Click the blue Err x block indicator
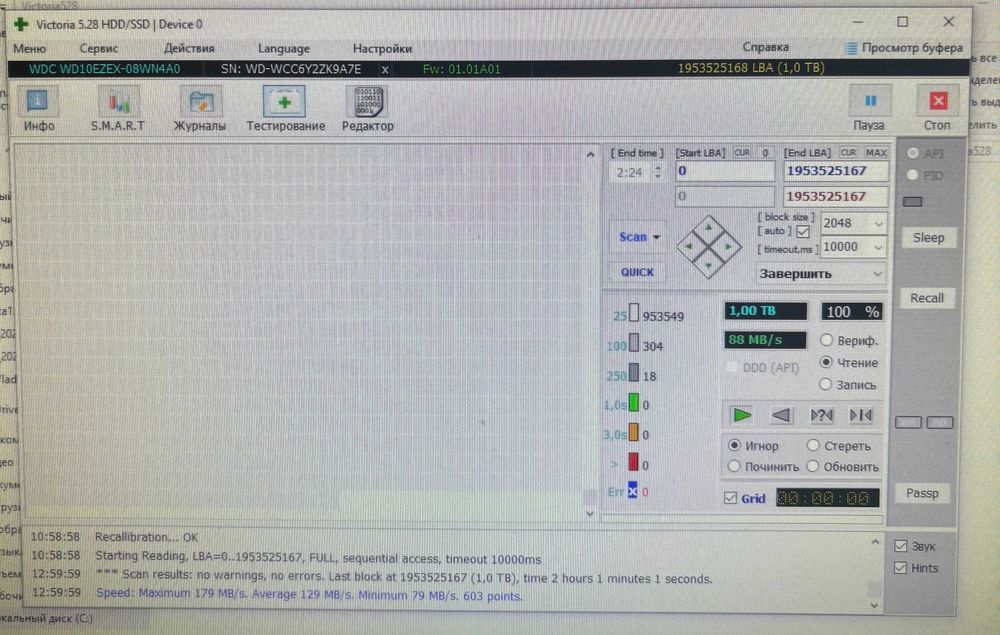 [x=632, y=490]
